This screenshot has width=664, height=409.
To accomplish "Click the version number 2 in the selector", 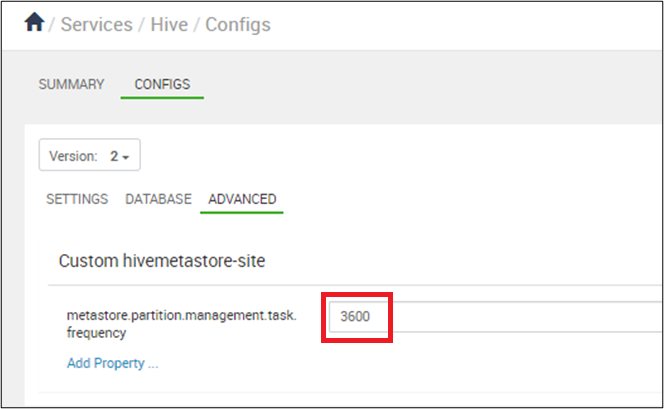I will click(114, 156).
